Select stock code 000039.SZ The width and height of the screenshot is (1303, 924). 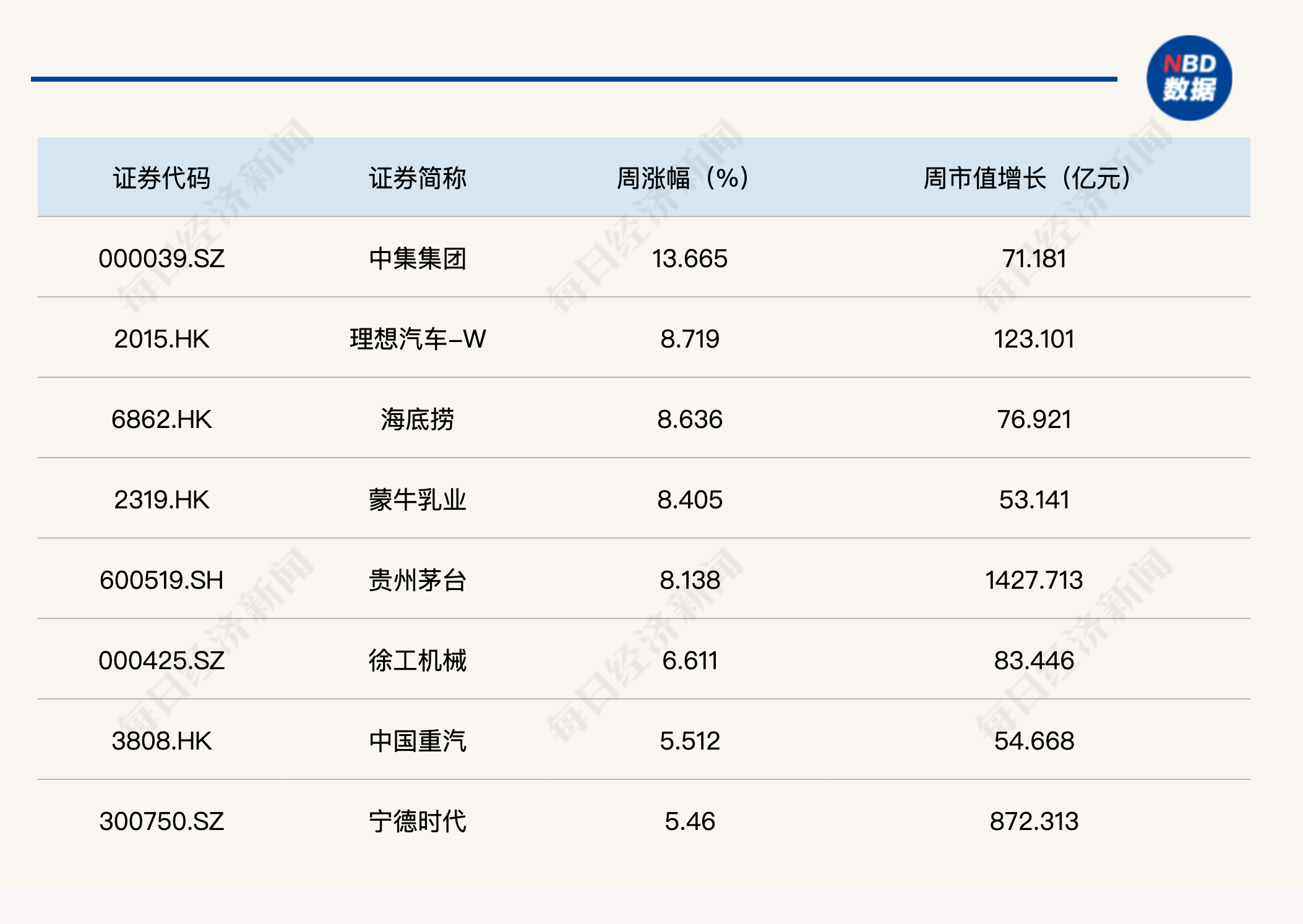161,259
